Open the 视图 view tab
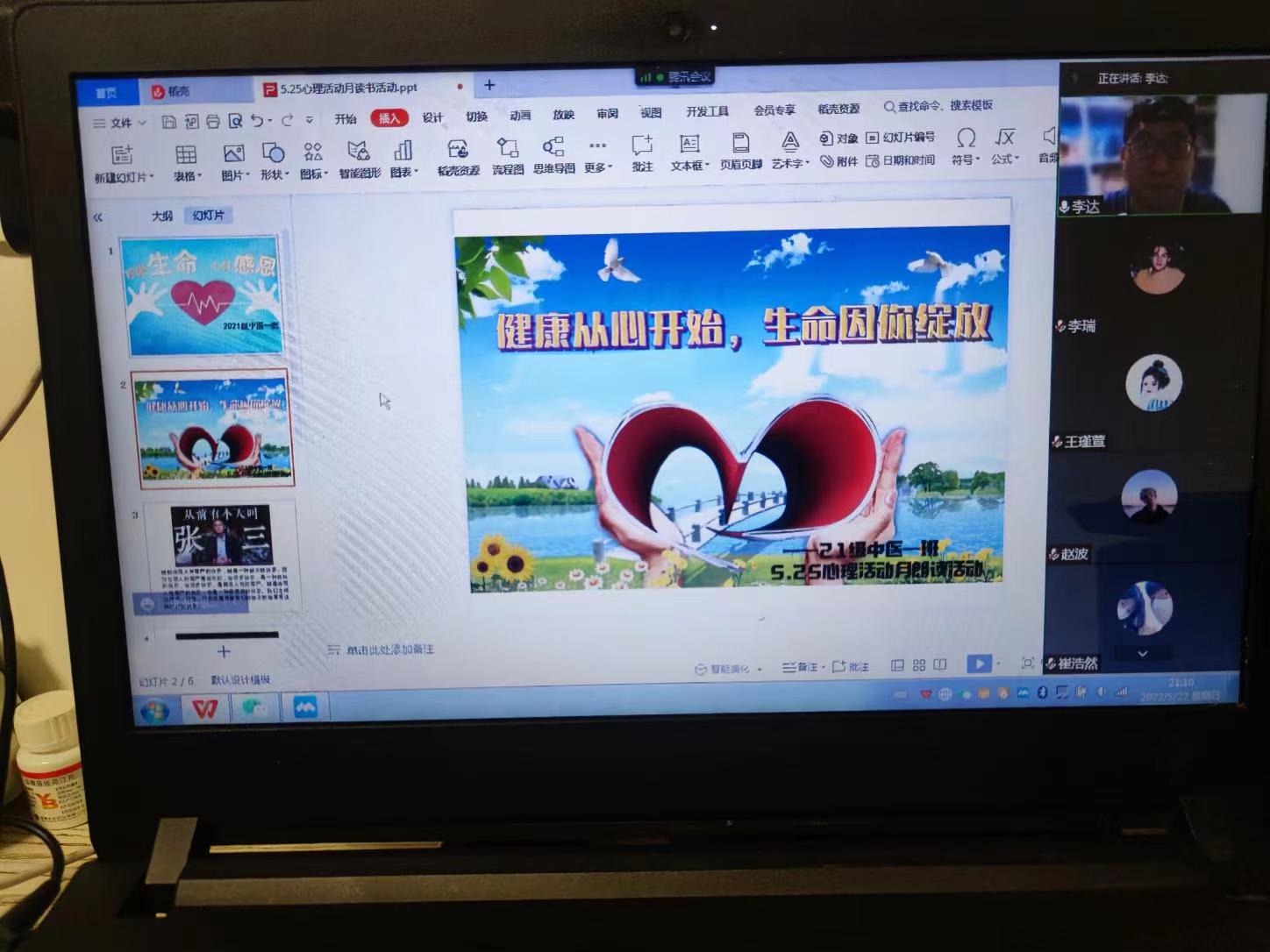 651,113
